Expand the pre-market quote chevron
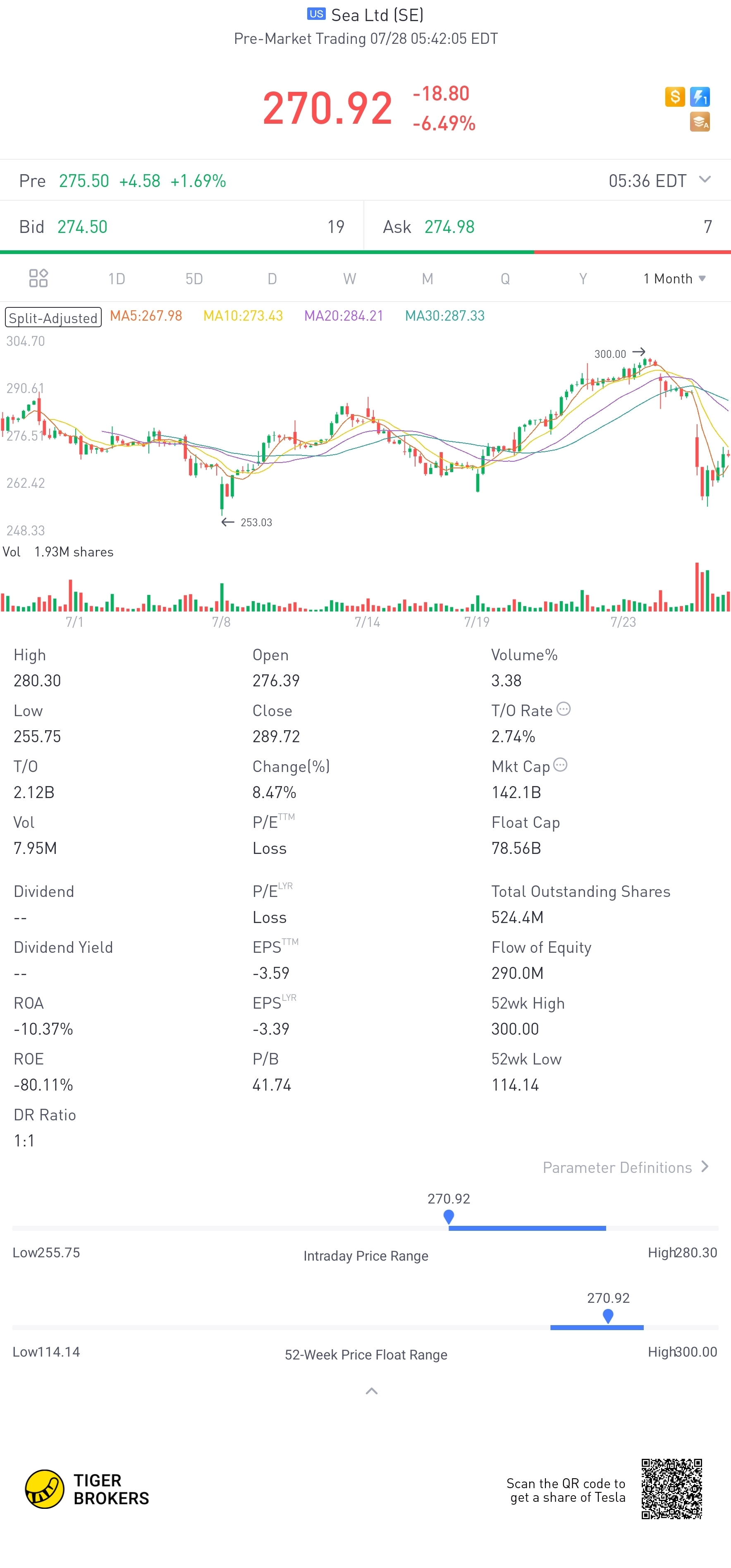 (705, 180)
